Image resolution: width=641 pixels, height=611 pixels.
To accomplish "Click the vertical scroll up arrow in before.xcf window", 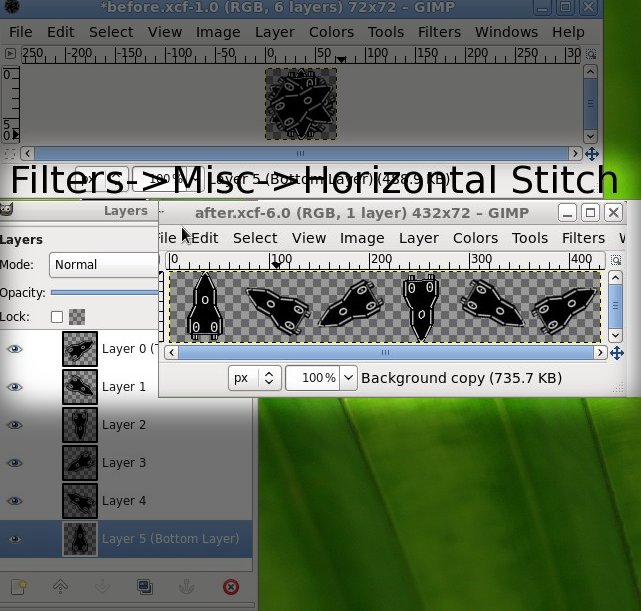I will (x=590, y=72).
